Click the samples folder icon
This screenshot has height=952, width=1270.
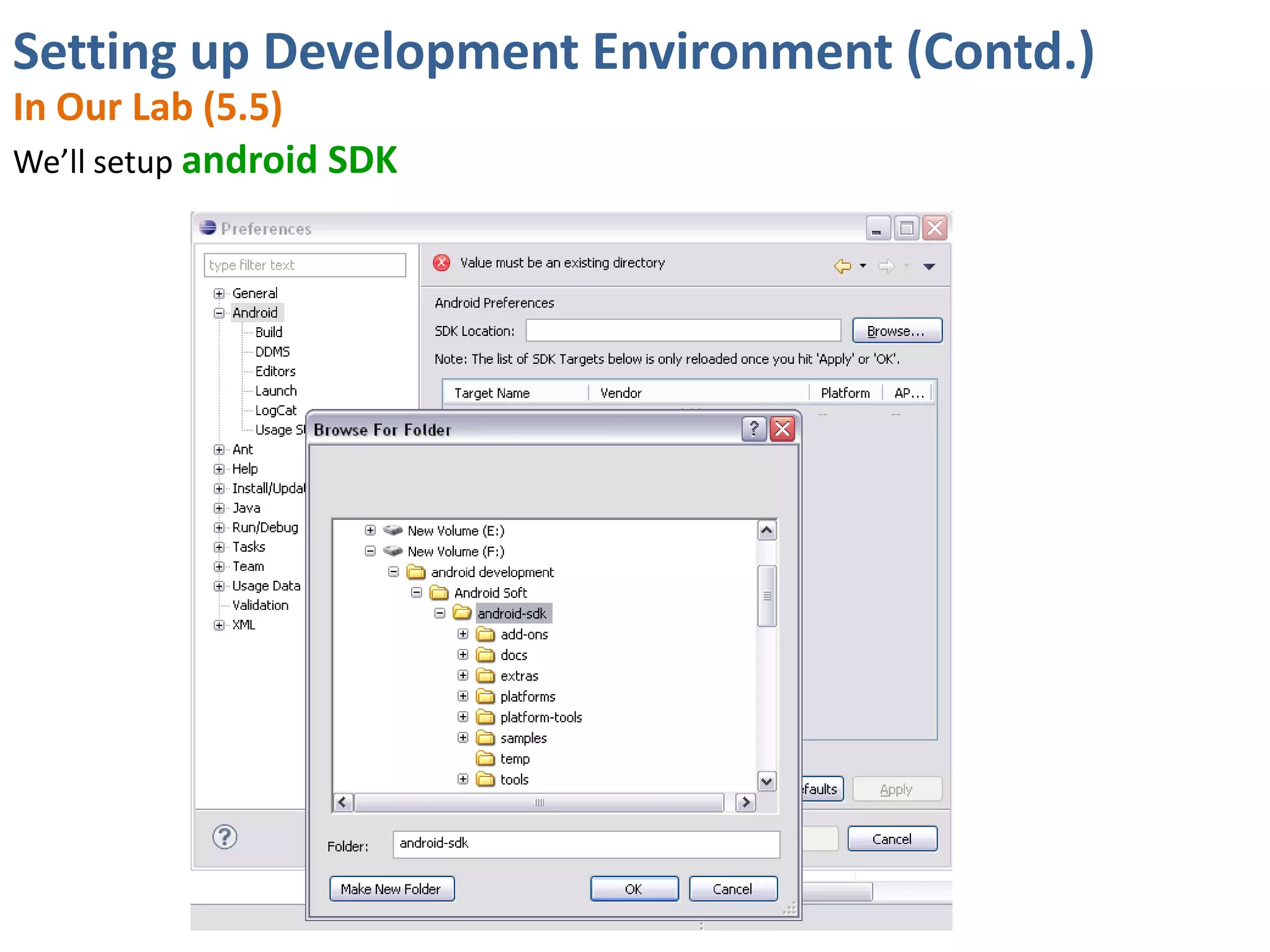click(486, 738)
